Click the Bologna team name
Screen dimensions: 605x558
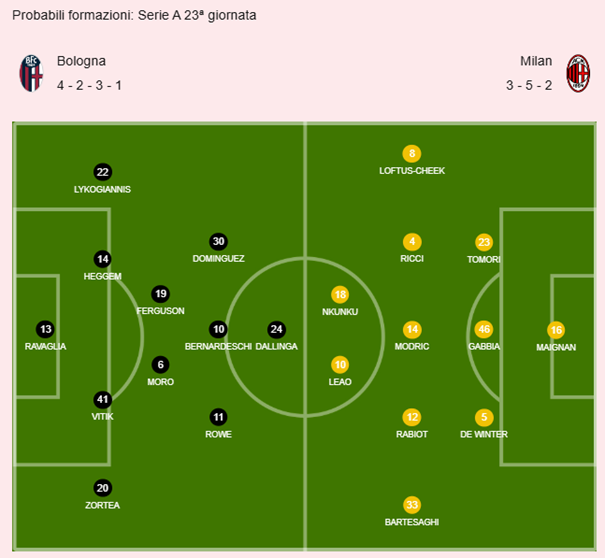pos(81,61)
